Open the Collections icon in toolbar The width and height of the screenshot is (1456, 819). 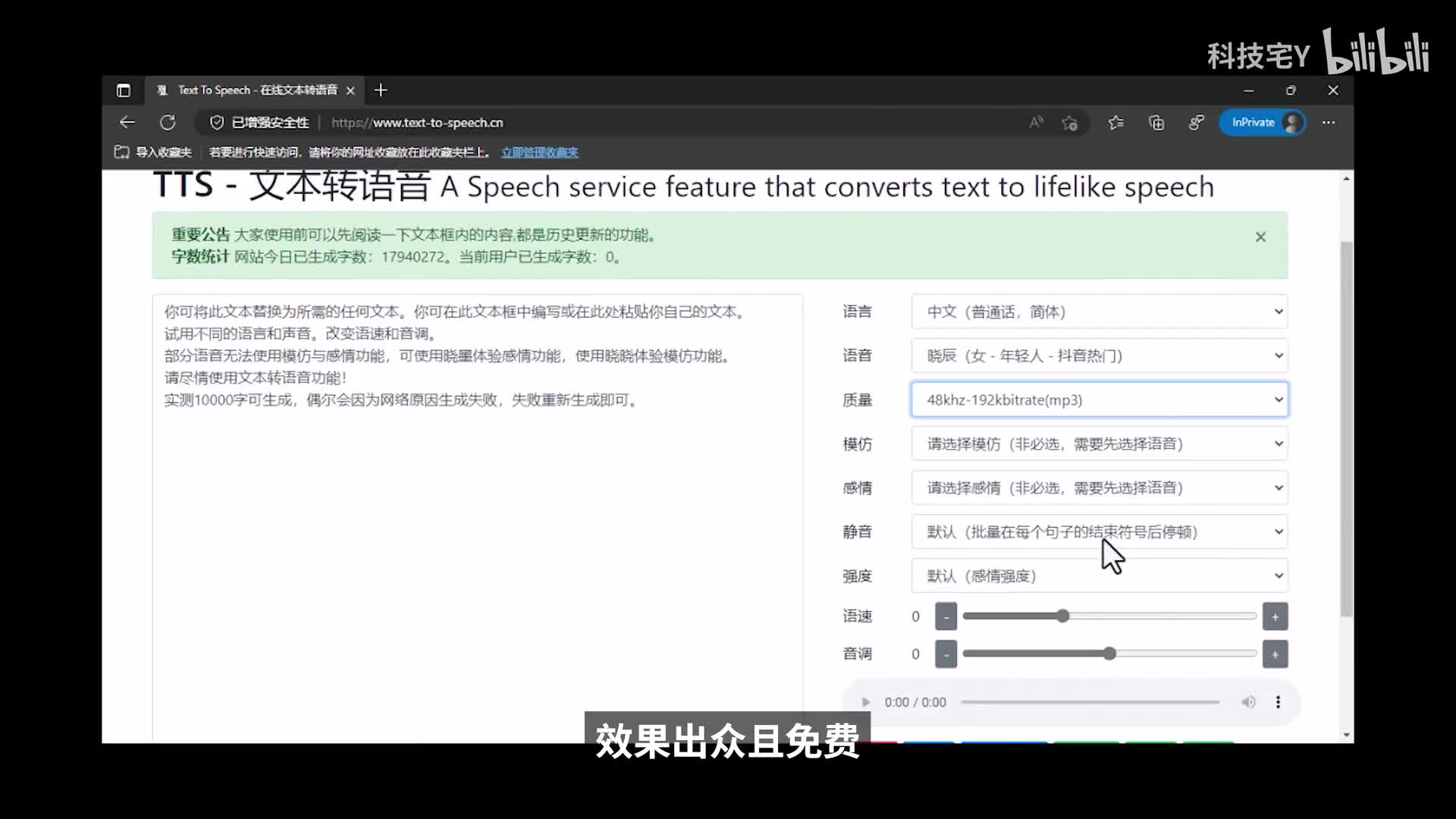tap(1156, 122)
